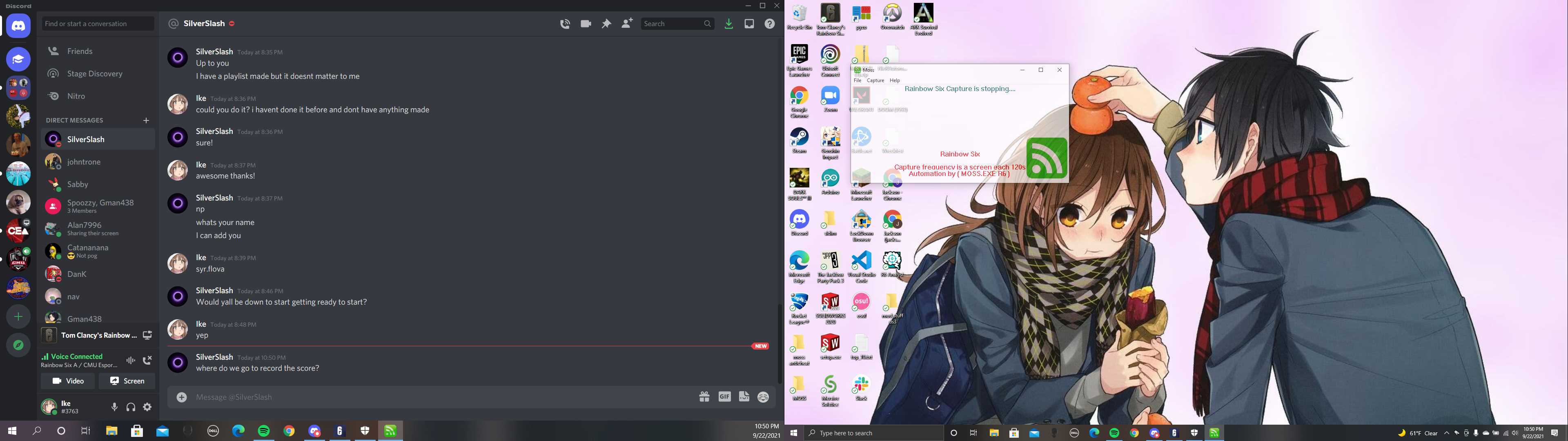This screenshot has height=441, width=1568.
Task: Open the DanK direct message
Action: pos(98,274)
